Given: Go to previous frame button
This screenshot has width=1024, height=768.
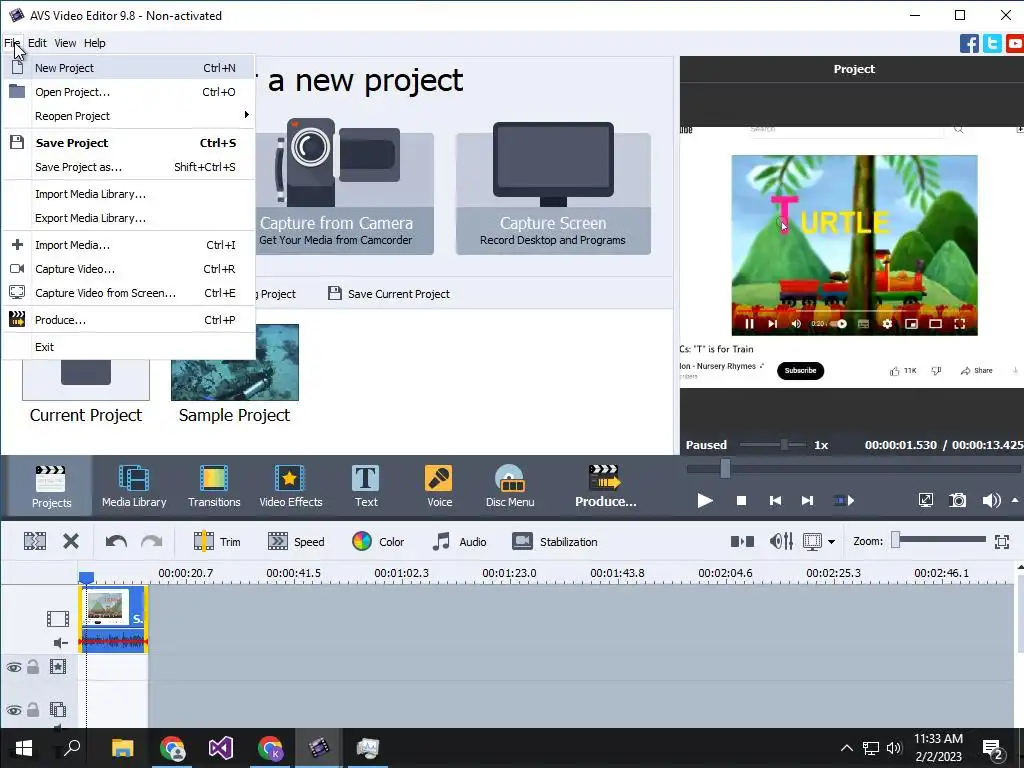Looking at the screenshot, I should tap(775, 500).
